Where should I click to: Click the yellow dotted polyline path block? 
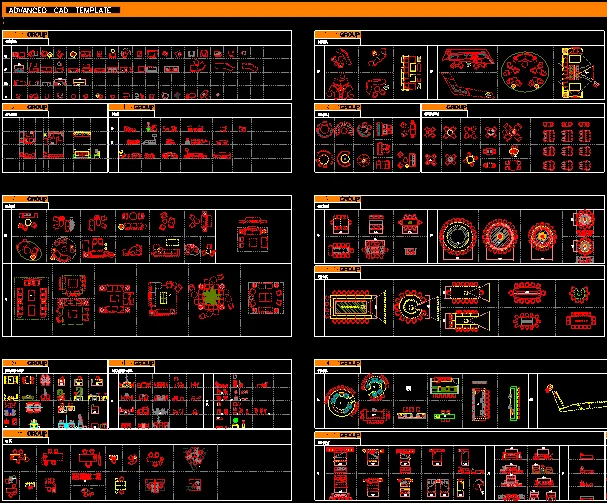coord(574,399)
